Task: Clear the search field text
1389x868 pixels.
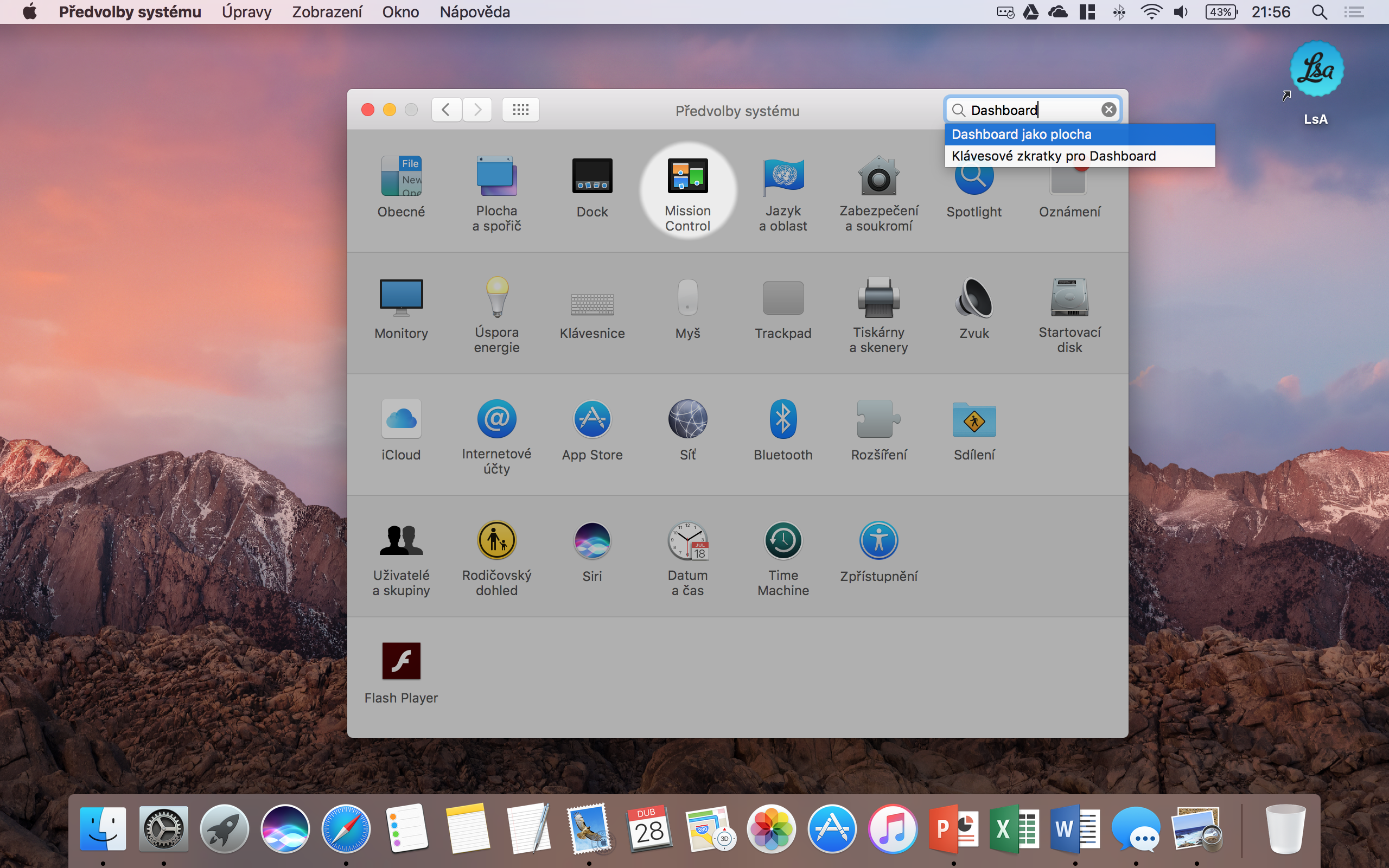Action: click(x=1108, y=110)
